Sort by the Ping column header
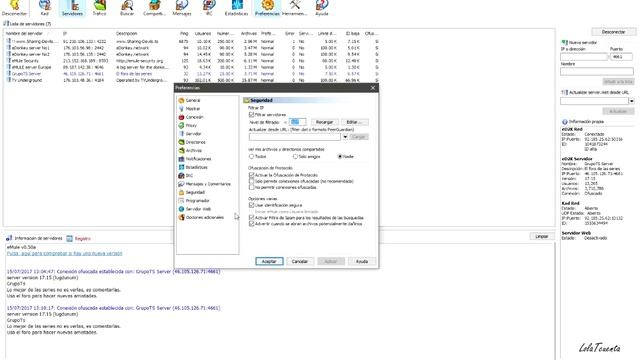The height and width of the screenshot is (360, 640). (184, 33)
